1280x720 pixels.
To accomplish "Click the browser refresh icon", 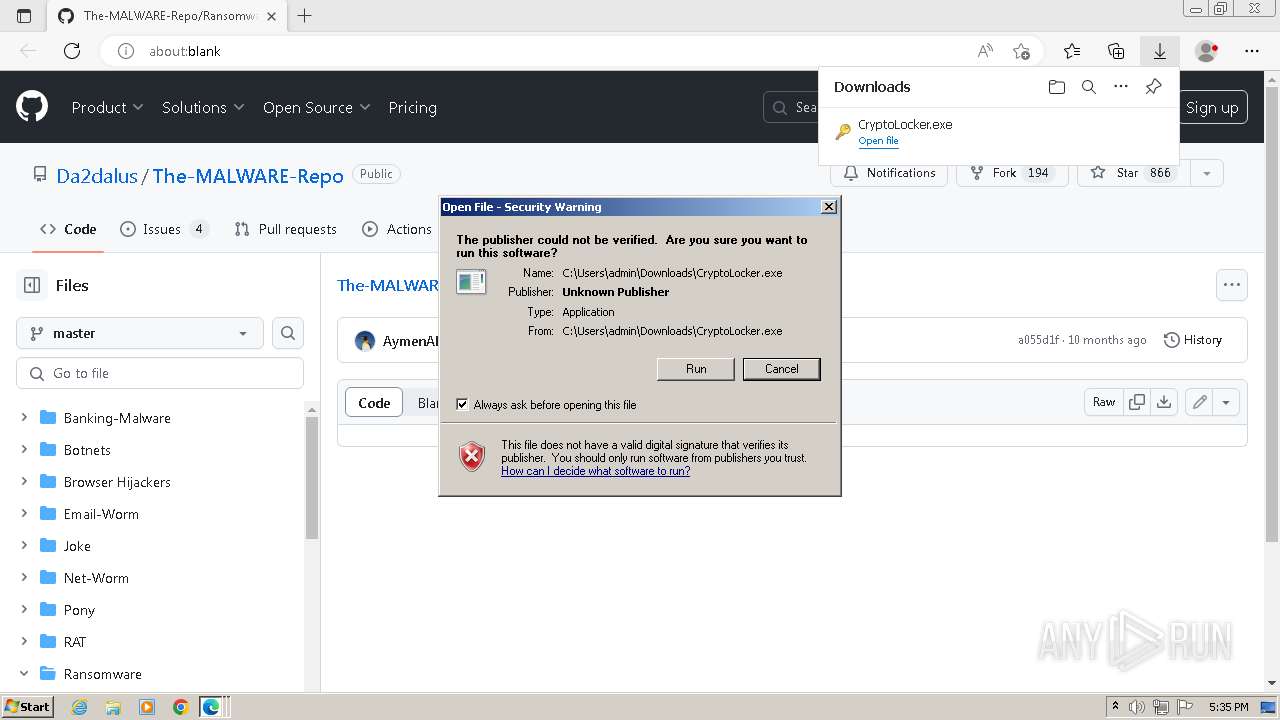I will [72, 51].
